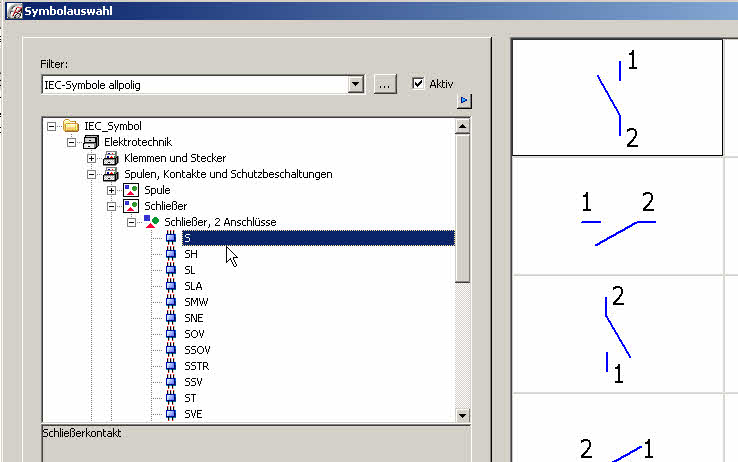The height and width of the screenshot is (462, 738).
Task: Click the symbol icon beside SOV
Action: pos(171,334)
